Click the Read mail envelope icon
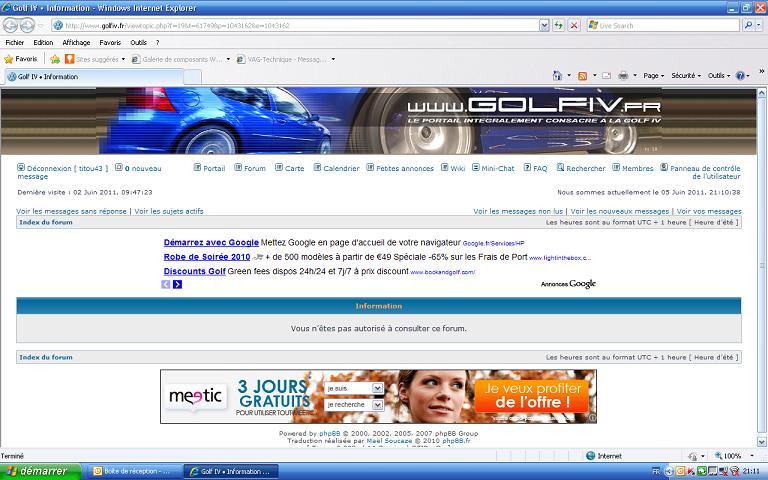Viewport: 768px width, 480px height. click(606, 75)
